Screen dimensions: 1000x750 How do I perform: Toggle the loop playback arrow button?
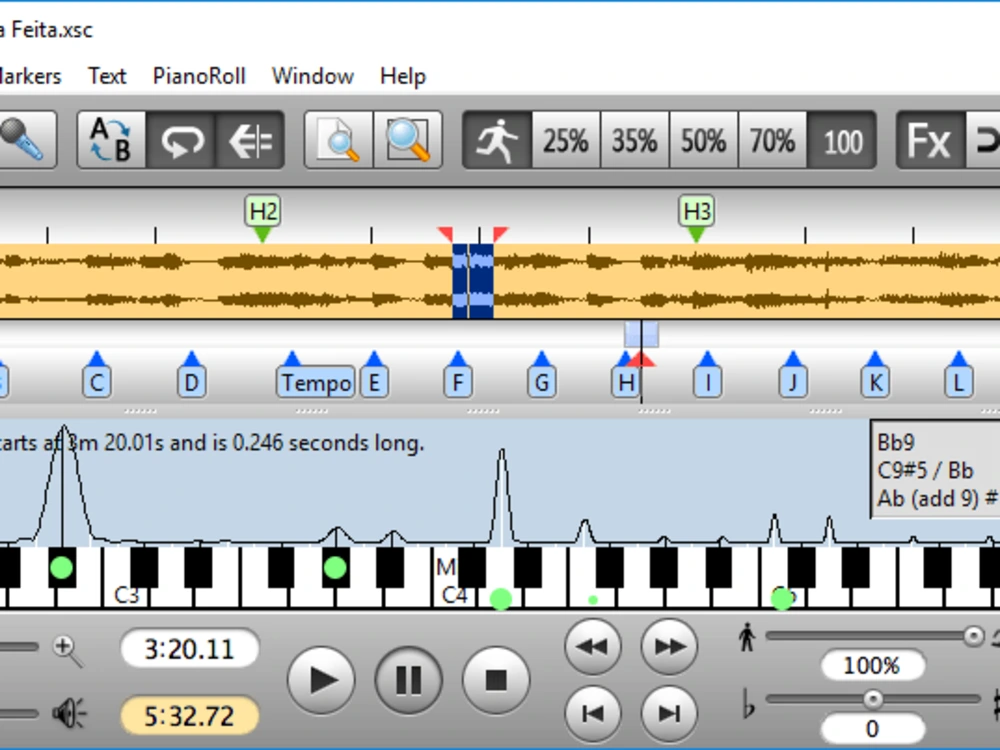tap(181, 140)
